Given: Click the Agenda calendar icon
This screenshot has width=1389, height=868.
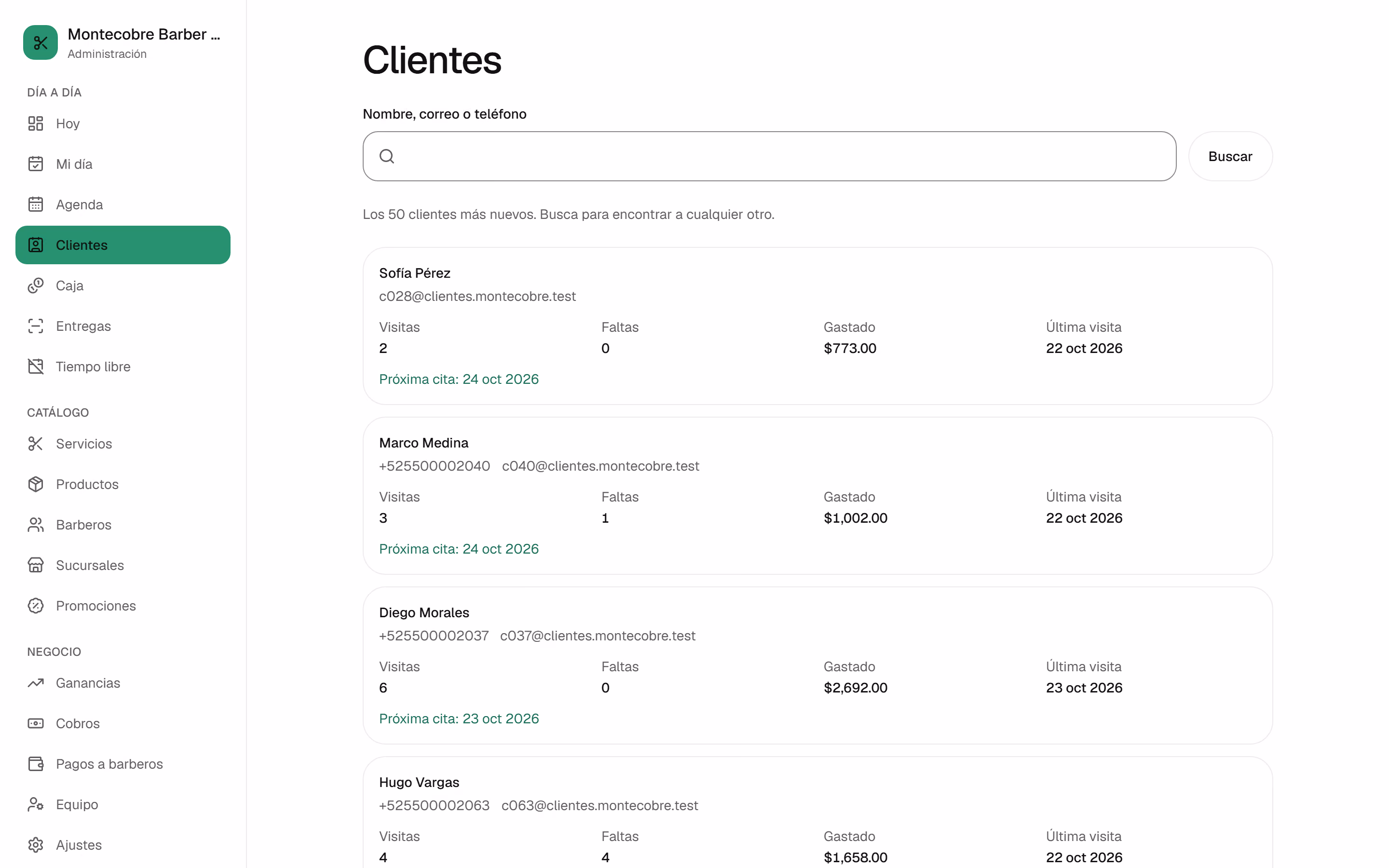Looking at the screenshot, I should pos(36,204).
